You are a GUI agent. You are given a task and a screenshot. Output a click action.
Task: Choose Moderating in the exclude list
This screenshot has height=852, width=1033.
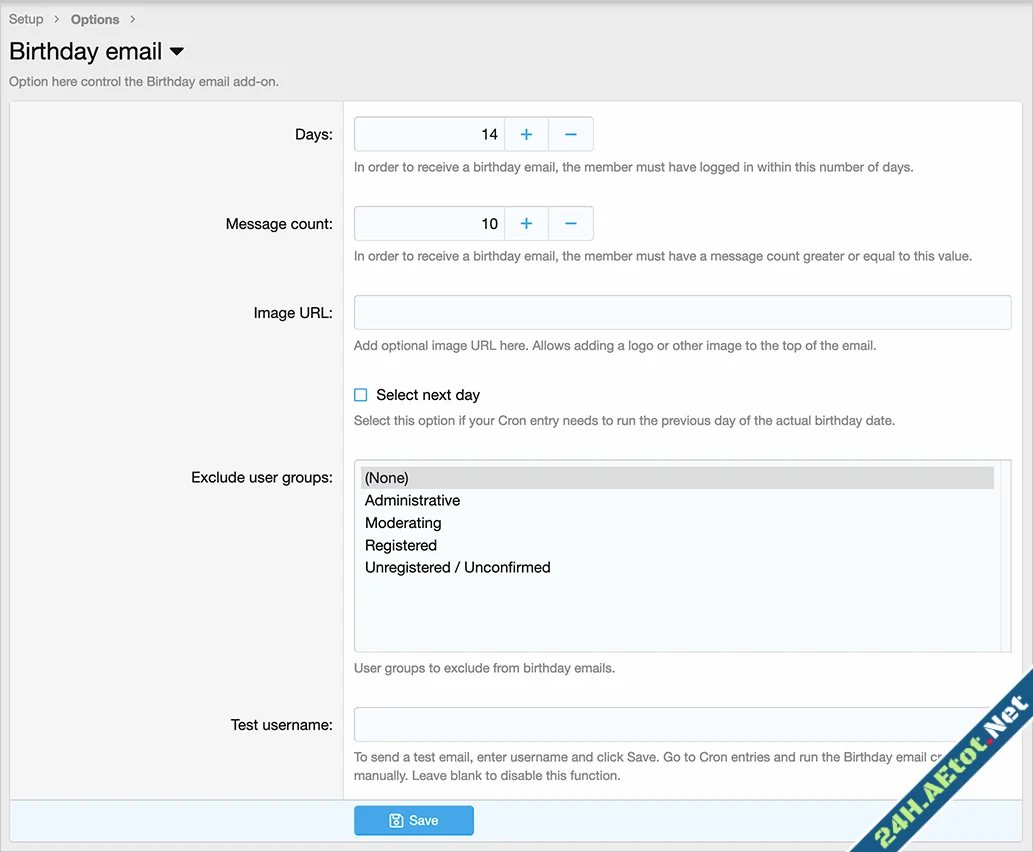point(403,523)
